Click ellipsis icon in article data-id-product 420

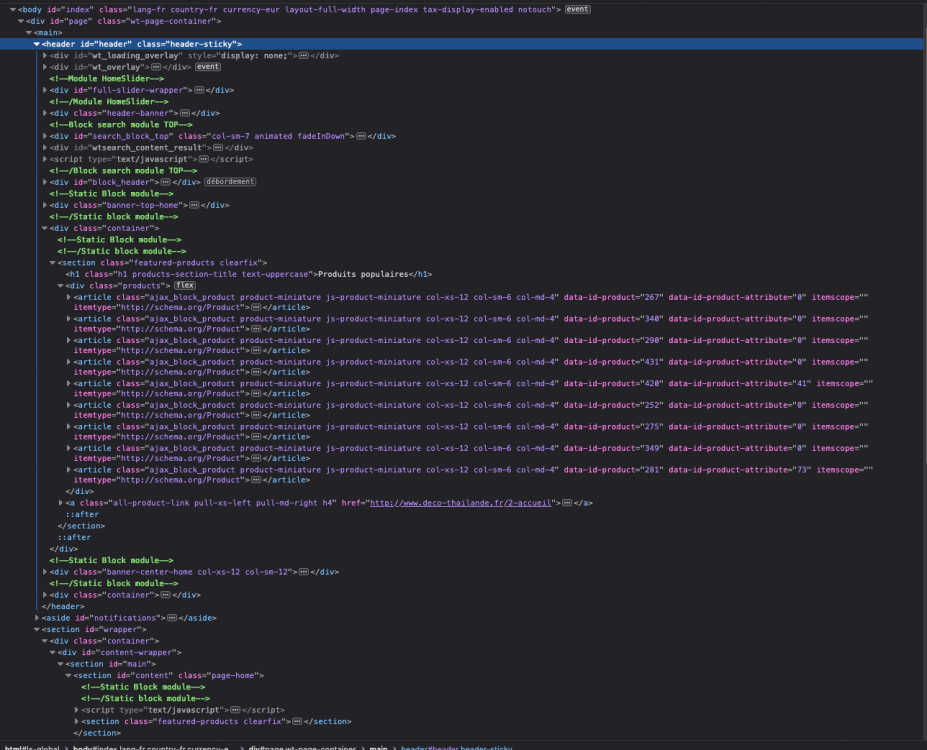[256, 394]
